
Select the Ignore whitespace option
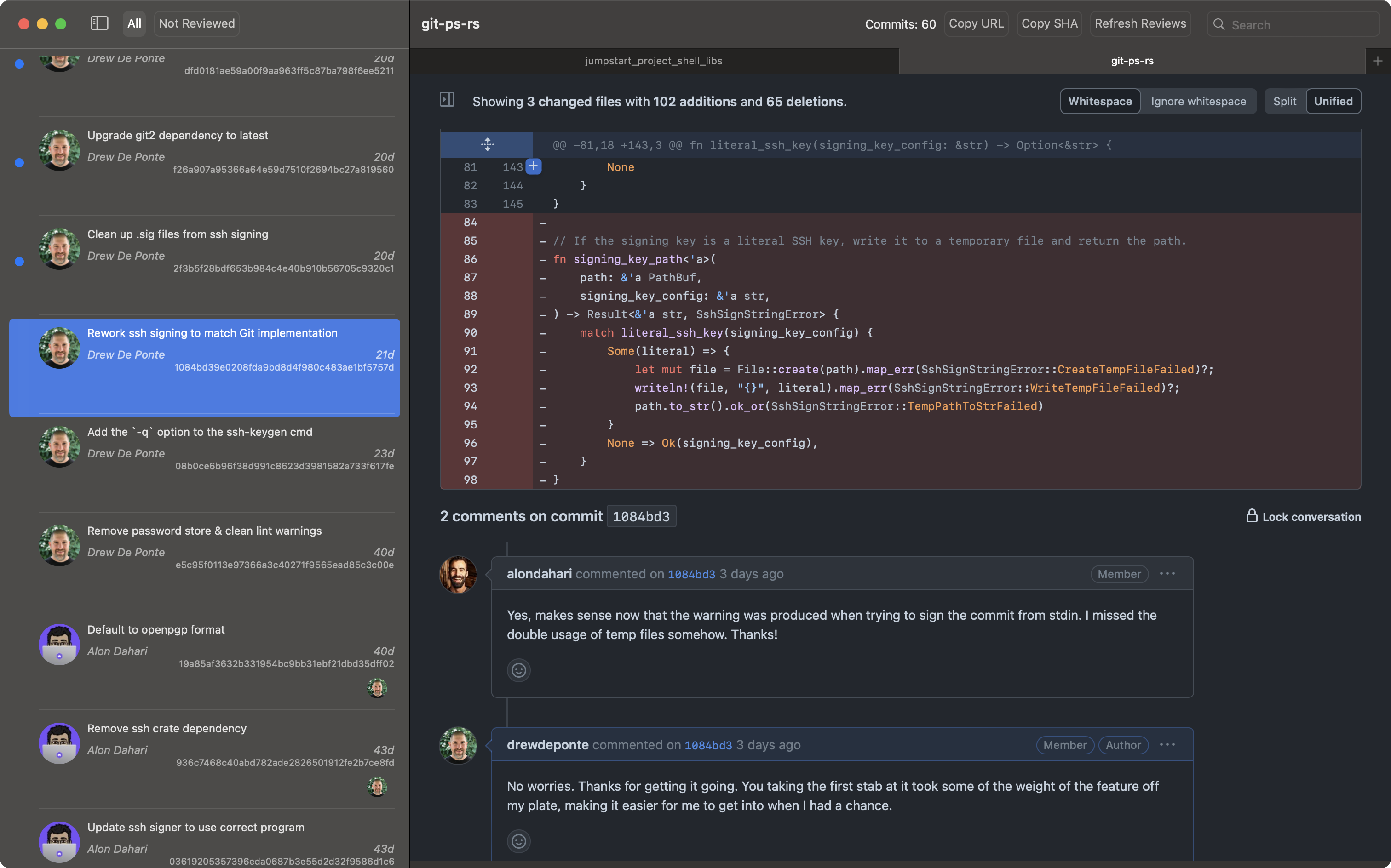pyautogui.click(x=1198, y=102)
